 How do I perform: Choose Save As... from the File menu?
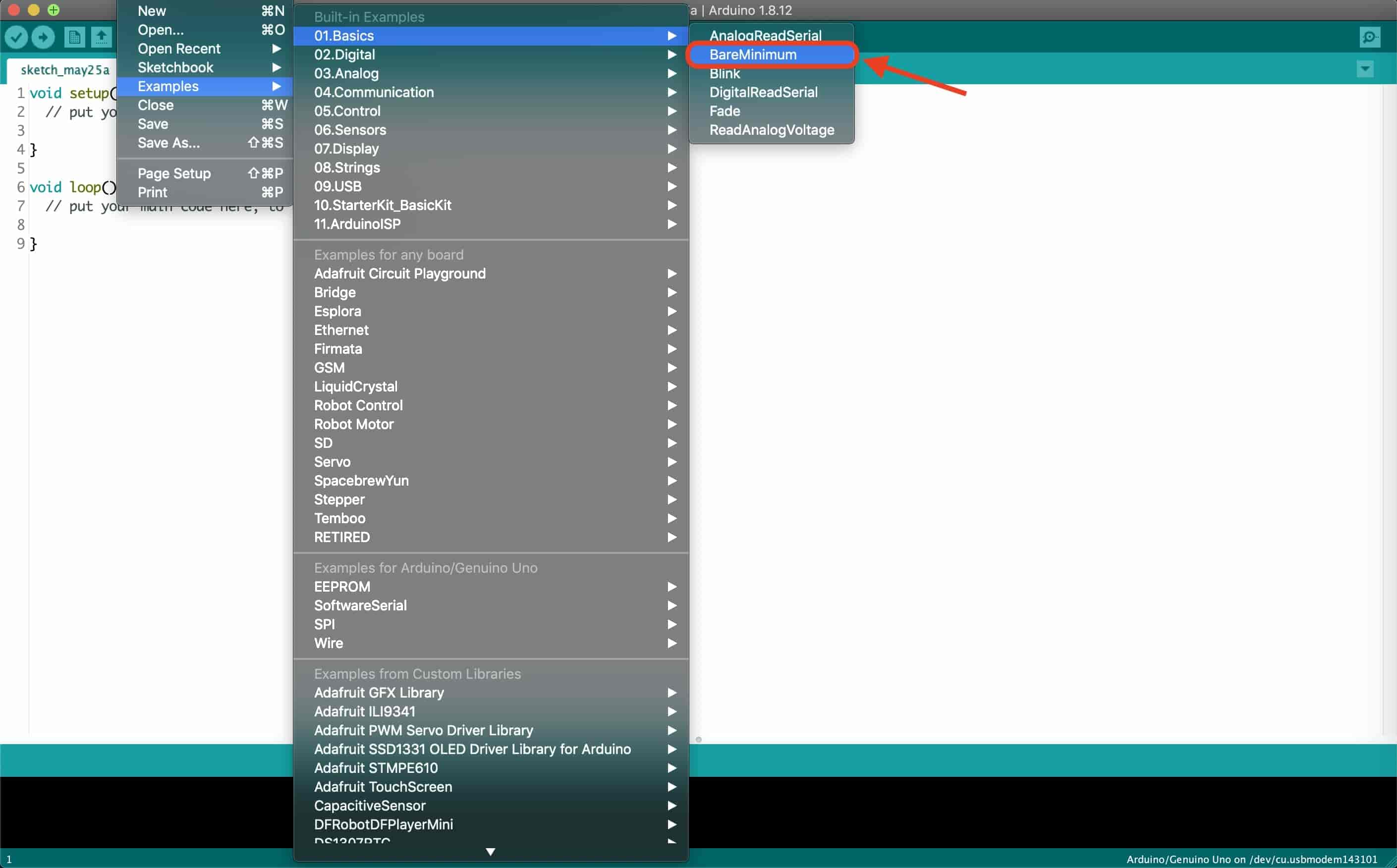pos(205,143)
